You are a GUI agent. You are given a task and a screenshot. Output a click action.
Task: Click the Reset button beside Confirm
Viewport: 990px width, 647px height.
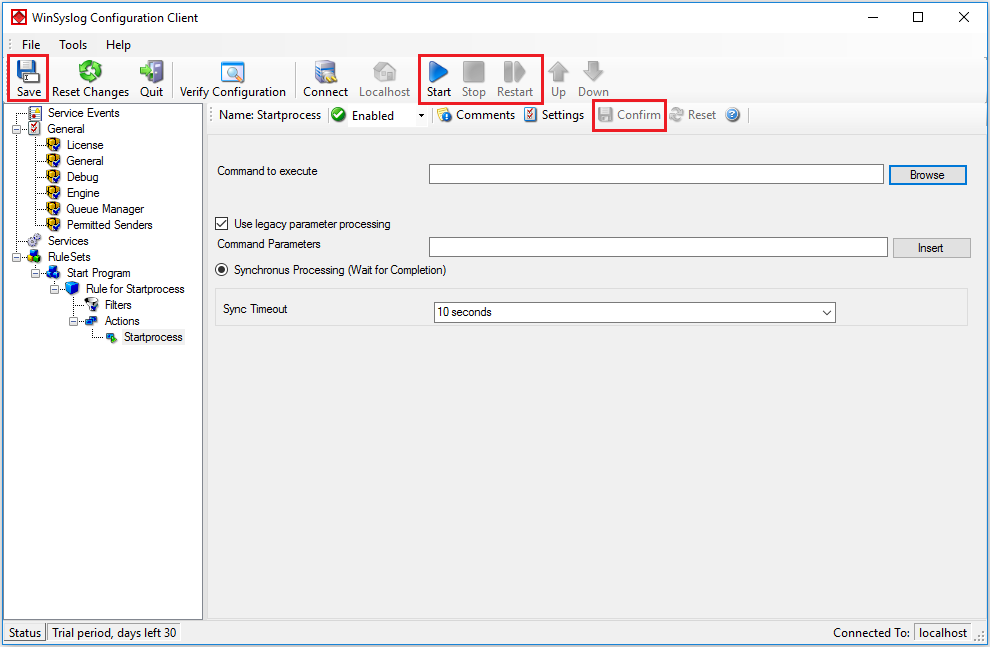pyautogui.click(x=693, y=115)
